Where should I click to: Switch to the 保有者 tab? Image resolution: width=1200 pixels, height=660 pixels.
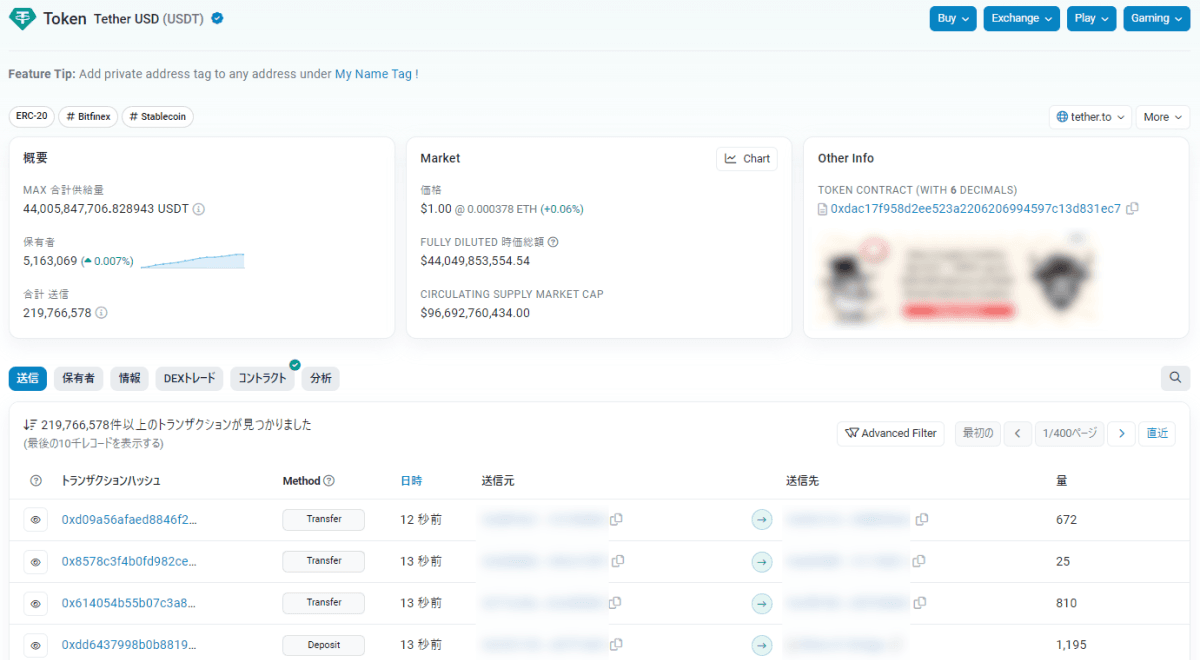pyautogui.click(x=78, y=378)
